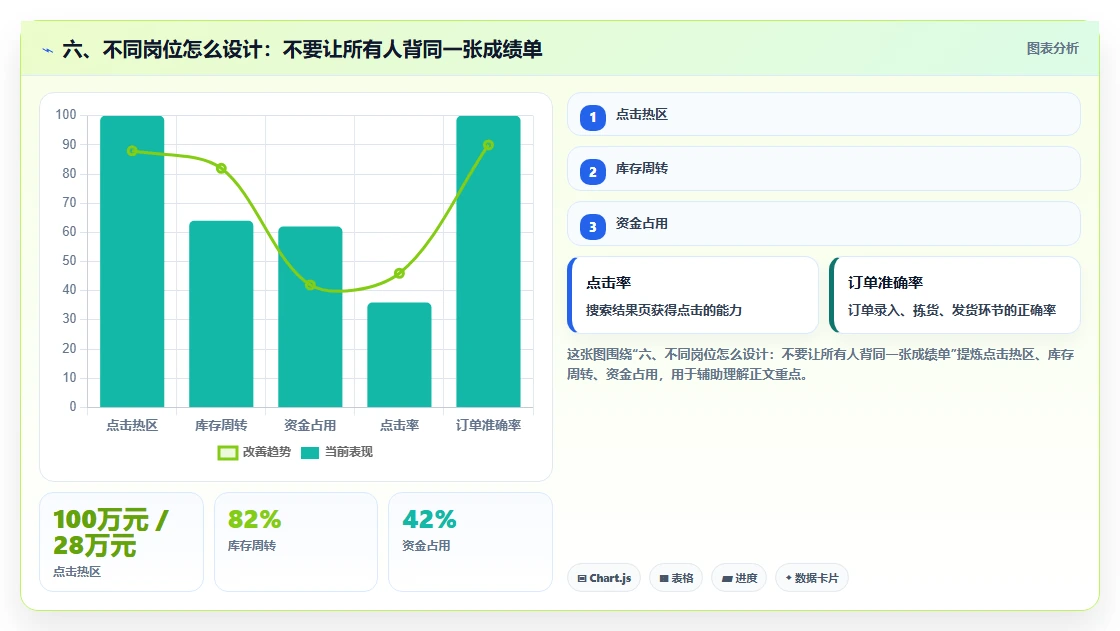The image size is (1120, 631).
Task: Click the 进度 tag
Action: pos(739,577)
